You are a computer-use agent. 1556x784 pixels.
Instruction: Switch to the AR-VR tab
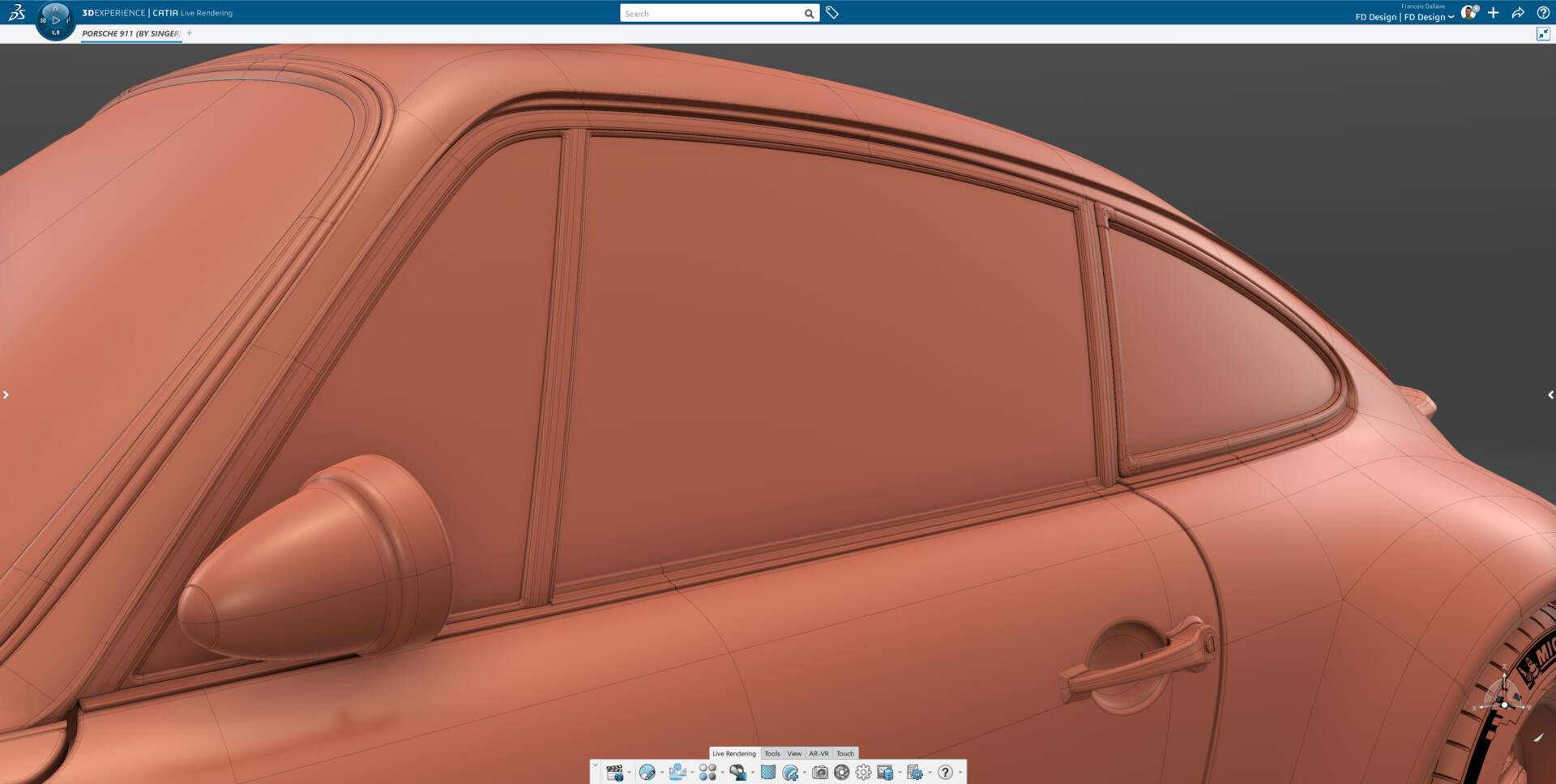click(819, 753)
